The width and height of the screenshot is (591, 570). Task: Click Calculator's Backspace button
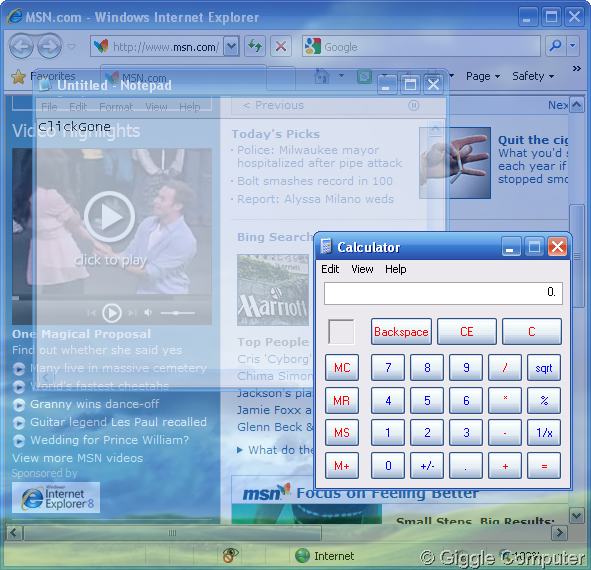tap(401, 332)
